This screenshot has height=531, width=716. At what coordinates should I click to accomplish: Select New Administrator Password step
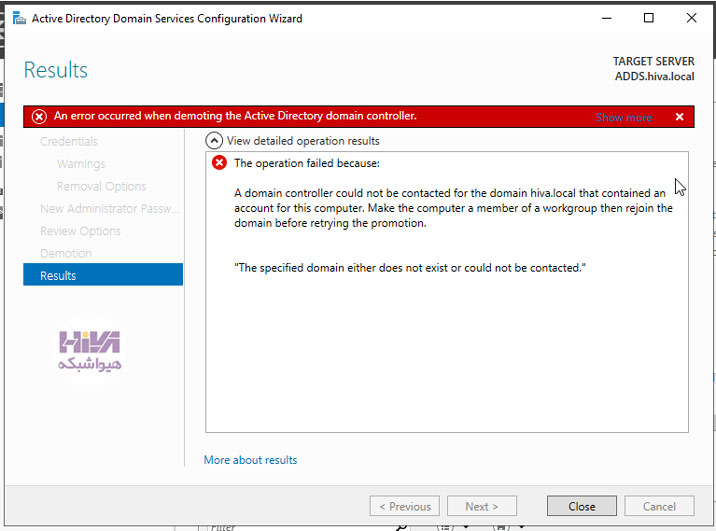click(110, 208)
